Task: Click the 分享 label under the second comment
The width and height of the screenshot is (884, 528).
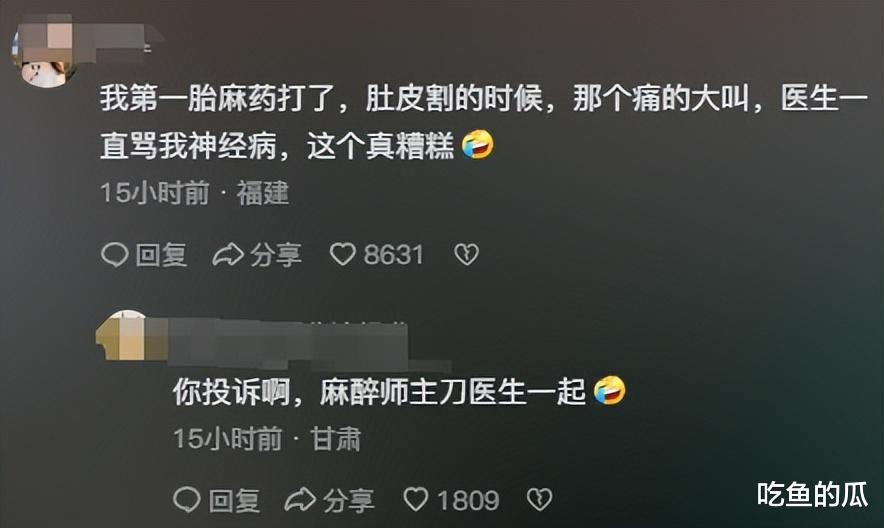Action: [348, 500]
